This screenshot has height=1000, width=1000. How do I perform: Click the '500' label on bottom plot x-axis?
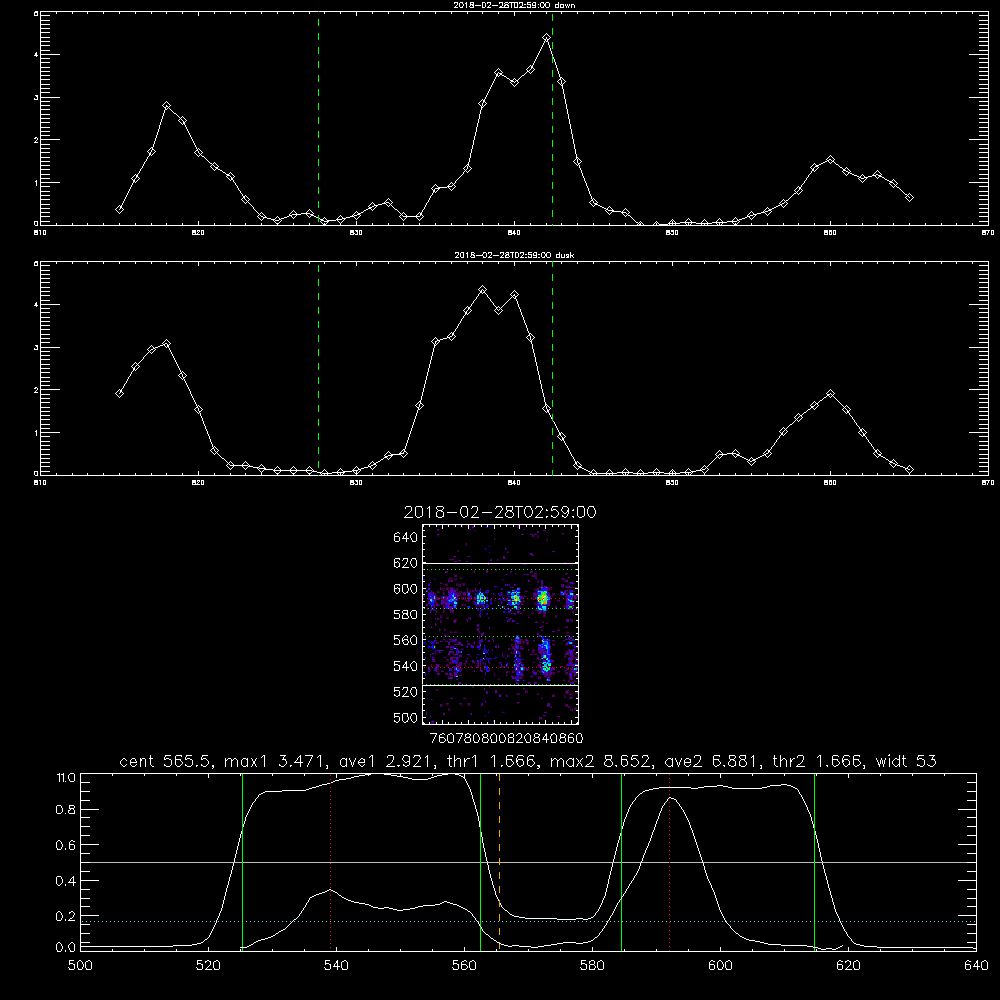pyautogui.click(x=80, y=966)
